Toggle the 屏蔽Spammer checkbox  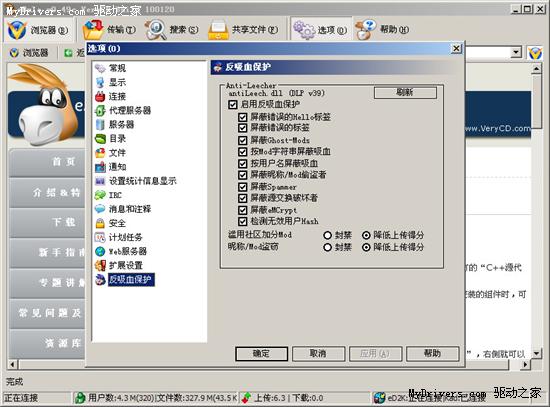242,187
